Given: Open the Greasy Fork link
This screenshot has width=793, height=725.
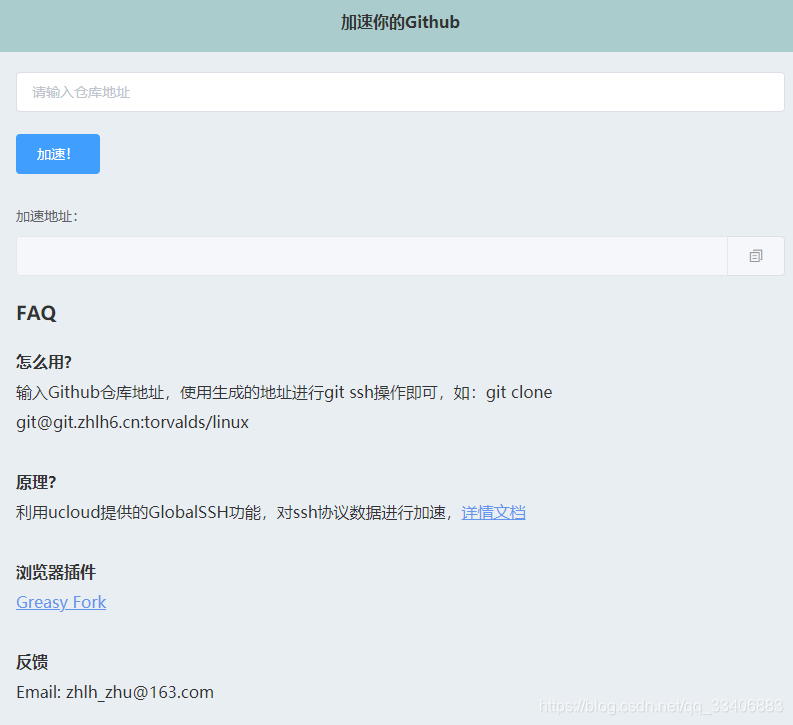Looking at the screenshot, I should pyautogui.click(x=61, y=602).
